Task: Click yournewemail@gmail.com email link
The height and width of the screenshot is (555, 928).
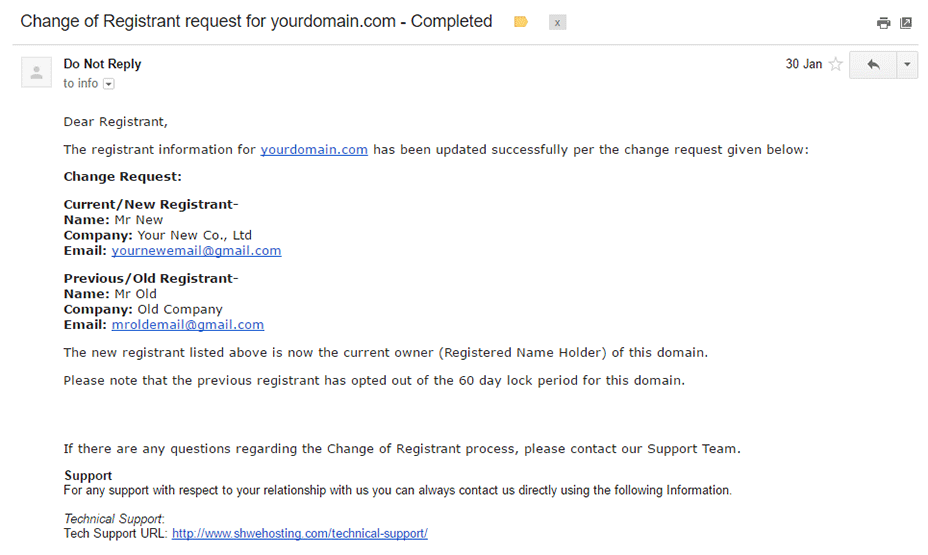Action: [x=196, y=251]
